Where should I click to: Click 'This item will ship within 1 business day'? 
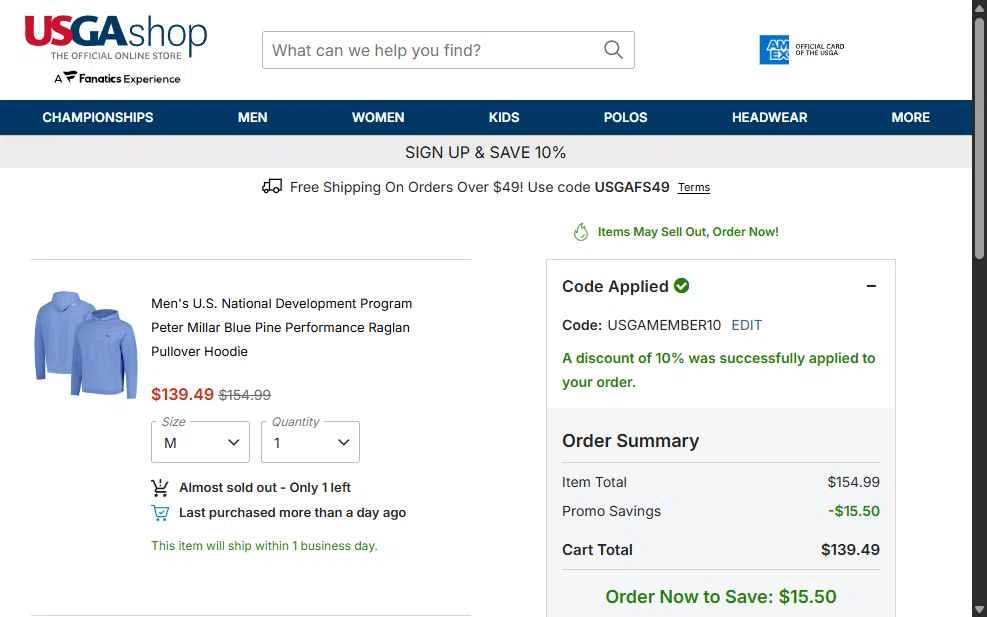point(264,546)
